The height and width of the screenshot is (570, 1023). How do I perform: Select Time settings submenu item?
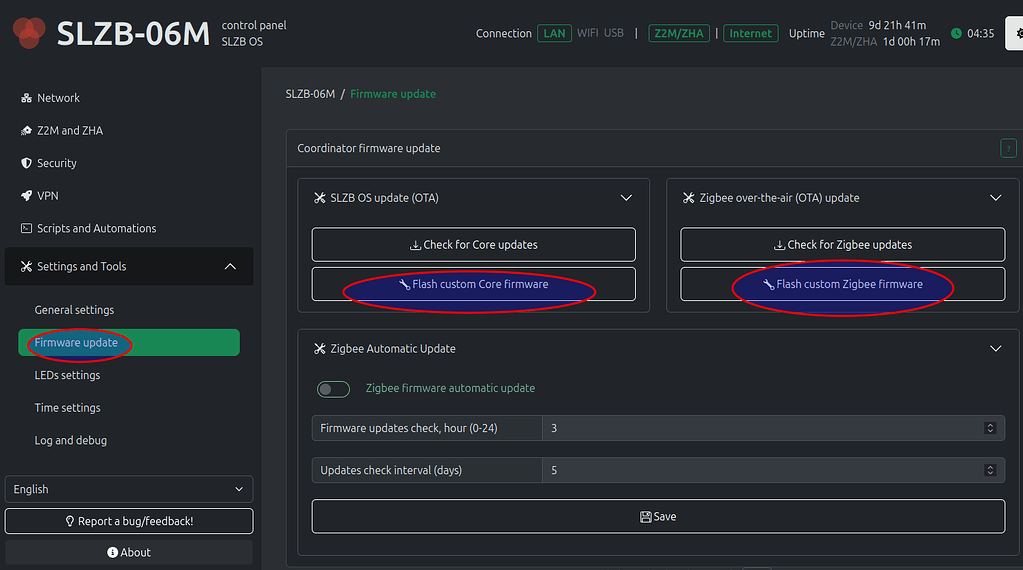[x=67, y=408]
